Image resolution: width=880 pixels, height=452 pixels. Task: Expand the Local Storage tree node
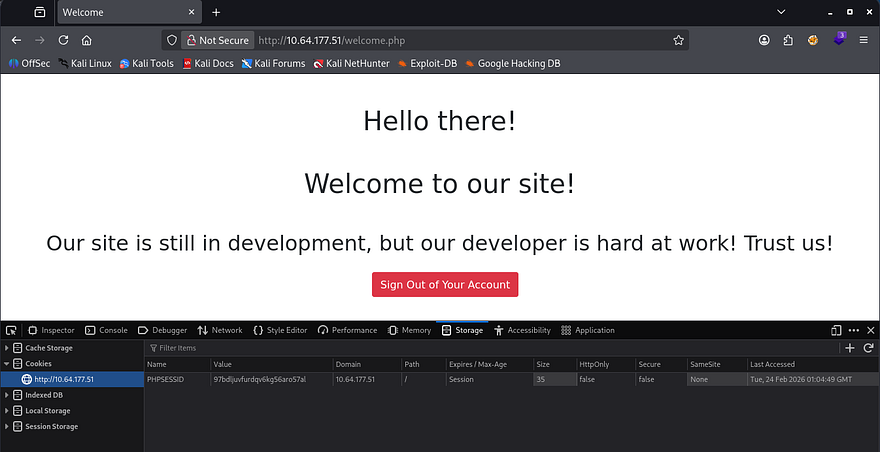coord(7,411)
